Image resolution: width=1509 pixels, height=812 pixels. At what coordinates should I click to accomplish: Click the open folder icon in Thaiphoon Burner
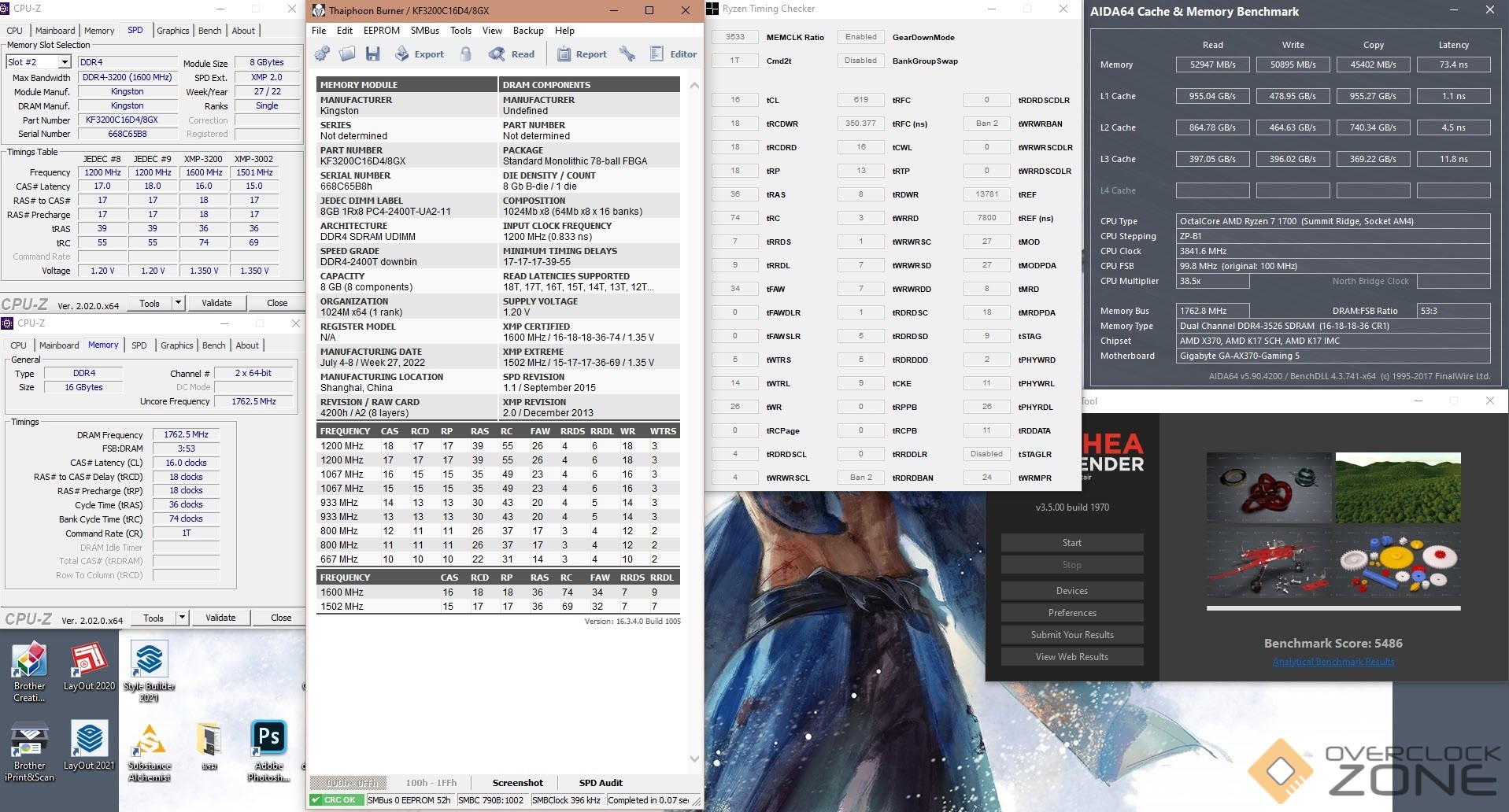pyautogui.click(x=347, y=54)
